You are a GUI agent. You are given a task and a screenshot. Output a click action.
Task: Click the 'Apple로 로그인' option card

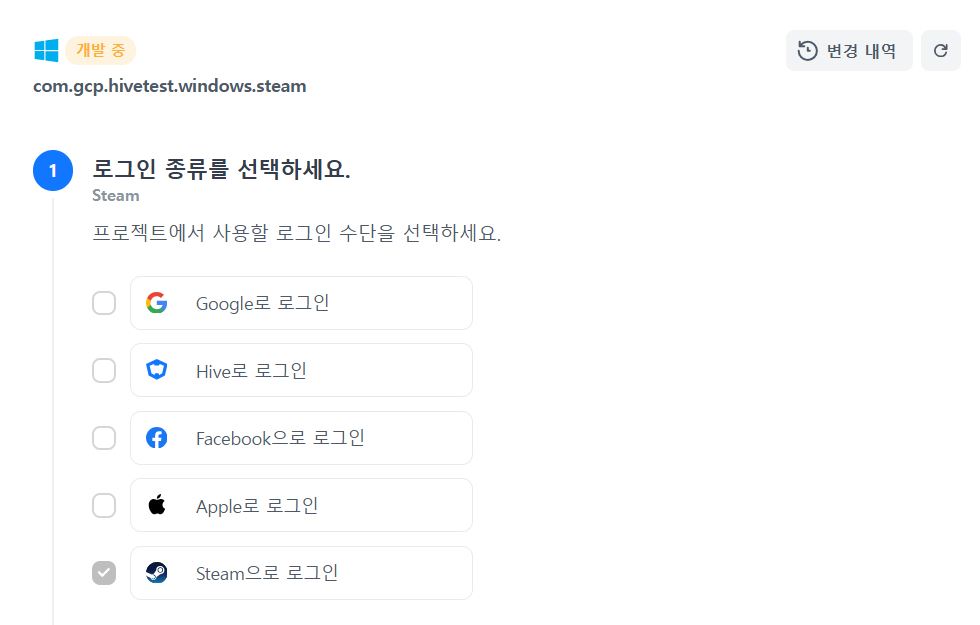(x=301, y=506)
